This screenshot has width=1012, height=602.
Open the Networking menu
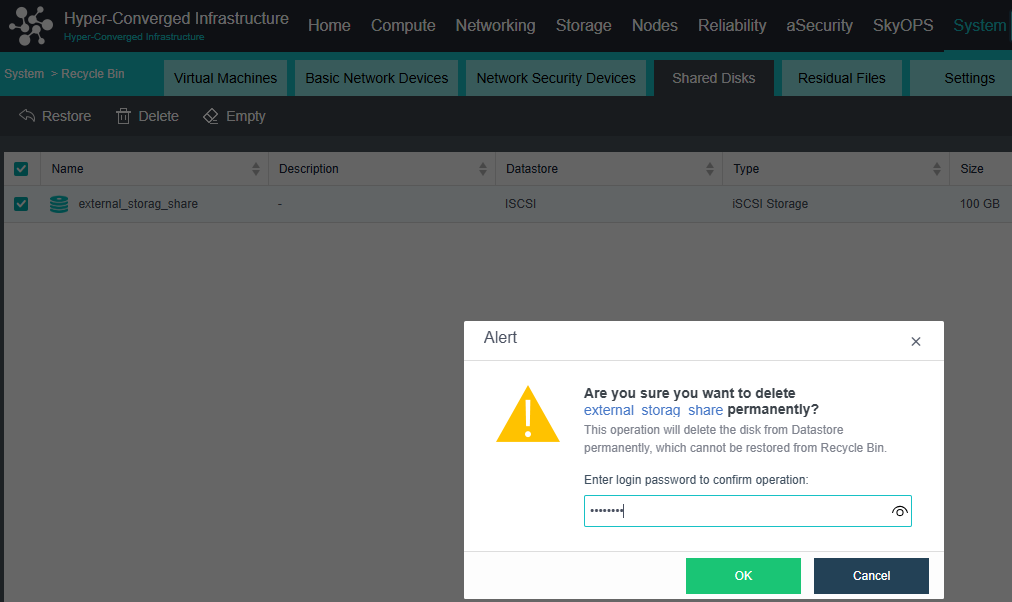tap(495, 26)
